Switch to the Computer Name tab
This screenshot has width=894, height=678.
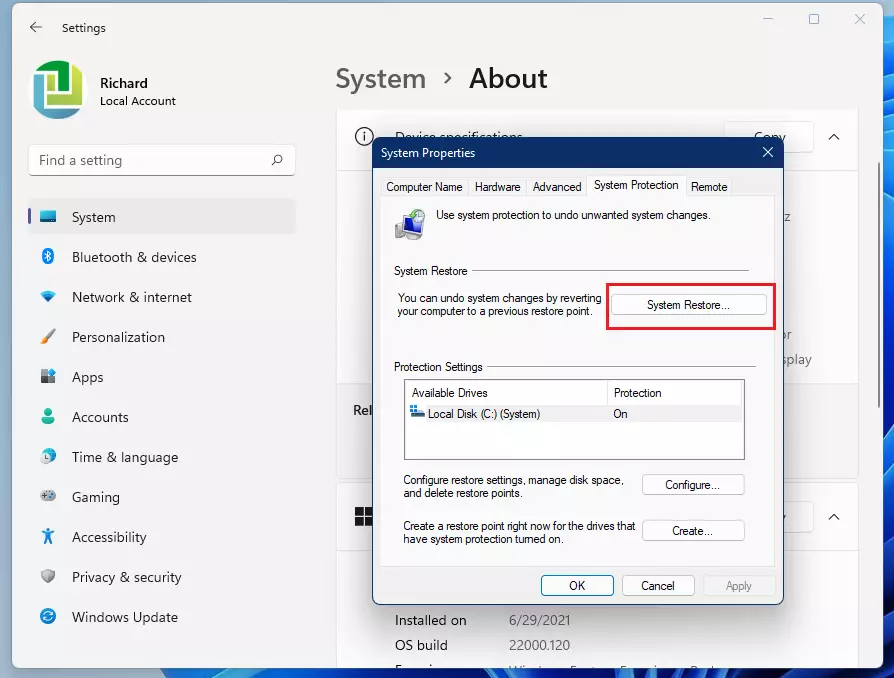(424, 187)
